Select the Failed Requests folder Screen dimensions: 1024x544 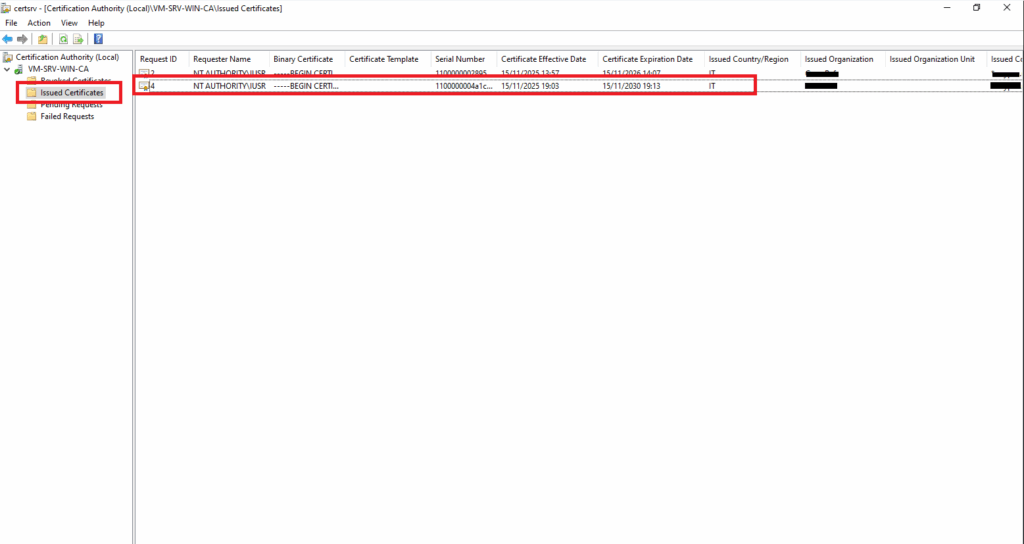tap(66, 116)
